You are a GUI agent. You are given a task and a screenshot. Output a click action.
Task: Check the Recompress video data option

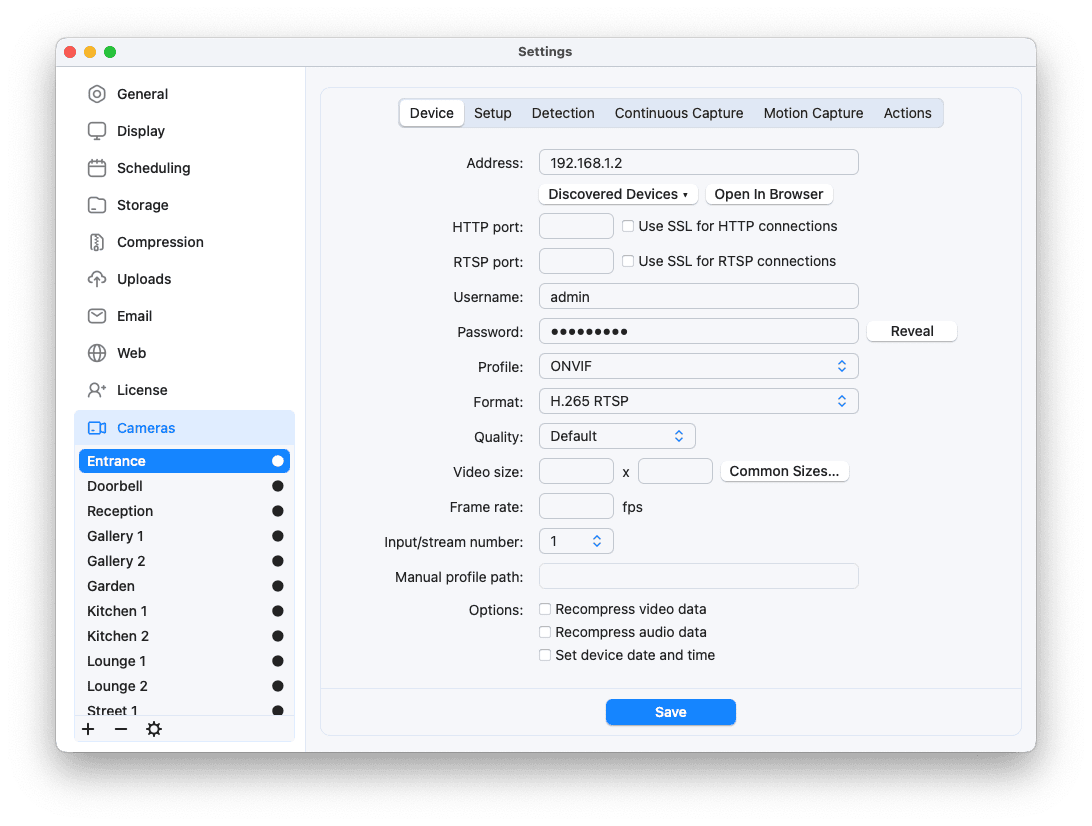pos(545,608)
